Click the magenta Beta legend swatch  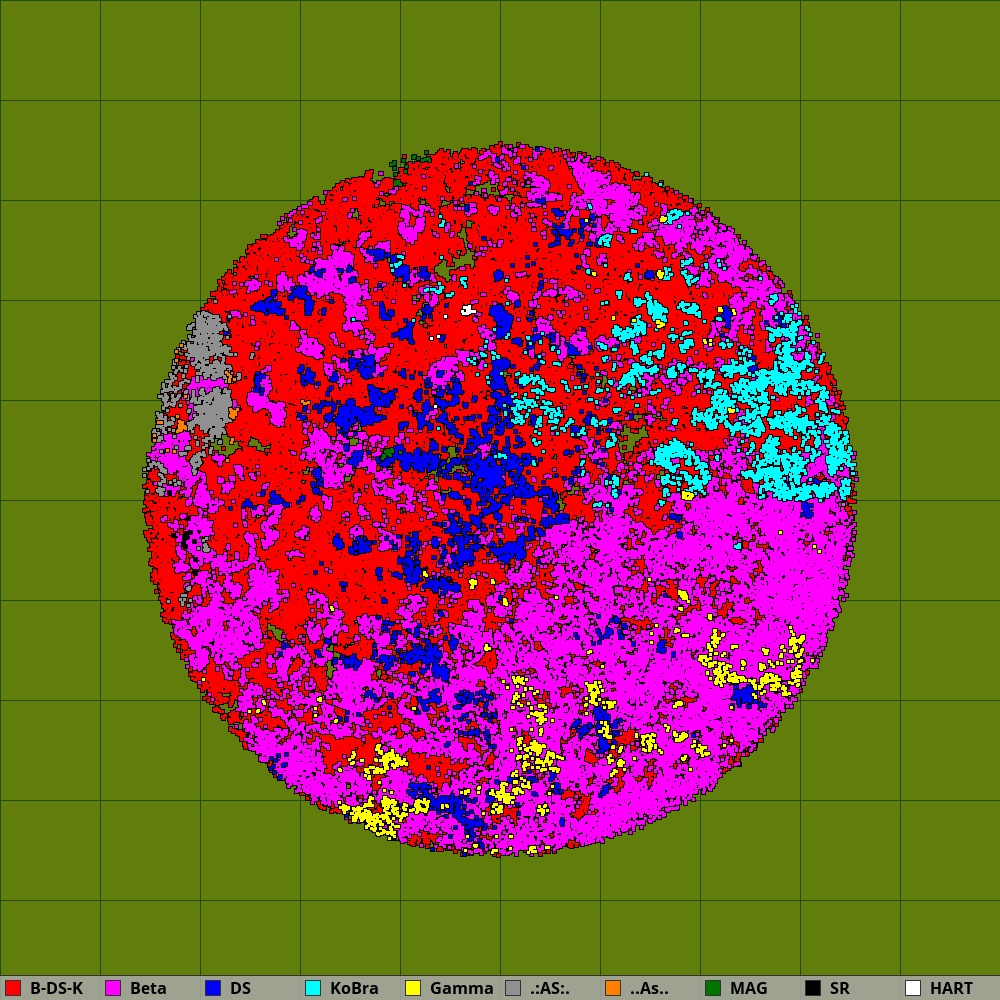click(x=113, y=988)
